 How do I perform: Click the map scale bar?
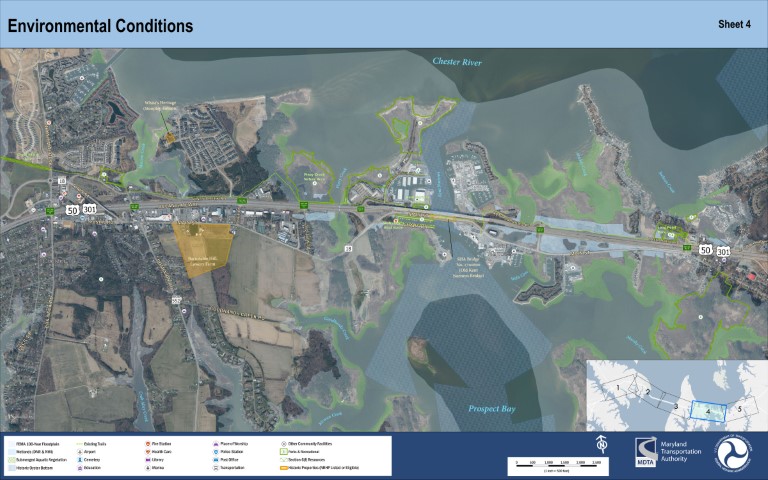557,464
